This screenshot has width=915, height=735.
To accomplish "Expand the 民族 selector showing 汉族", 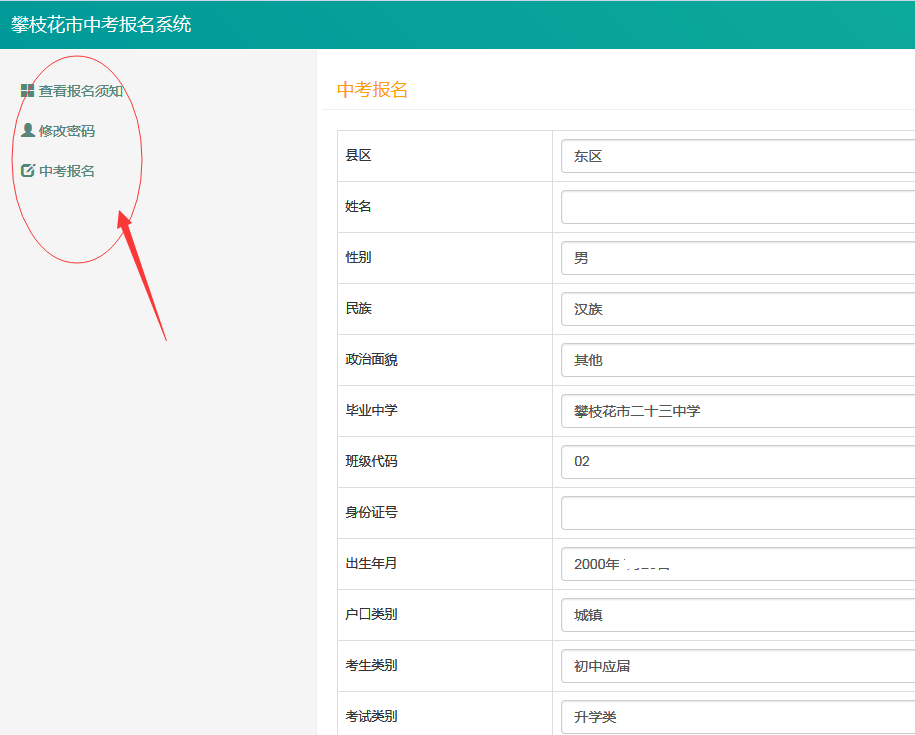I will 737,309.
